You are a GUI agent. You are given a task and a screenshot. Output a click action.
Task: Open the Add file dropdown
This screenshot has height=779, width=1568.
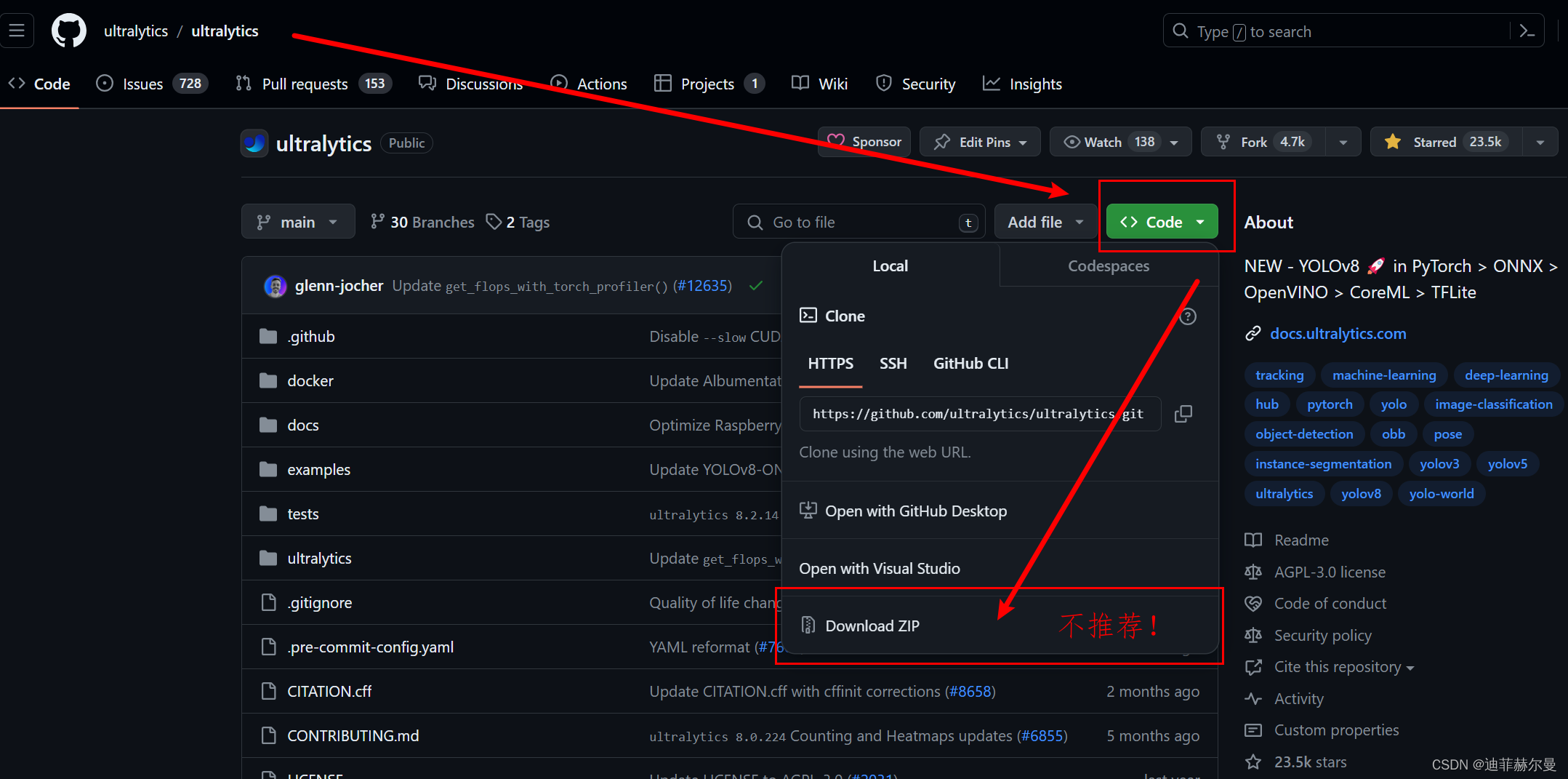click(1045, 222)
